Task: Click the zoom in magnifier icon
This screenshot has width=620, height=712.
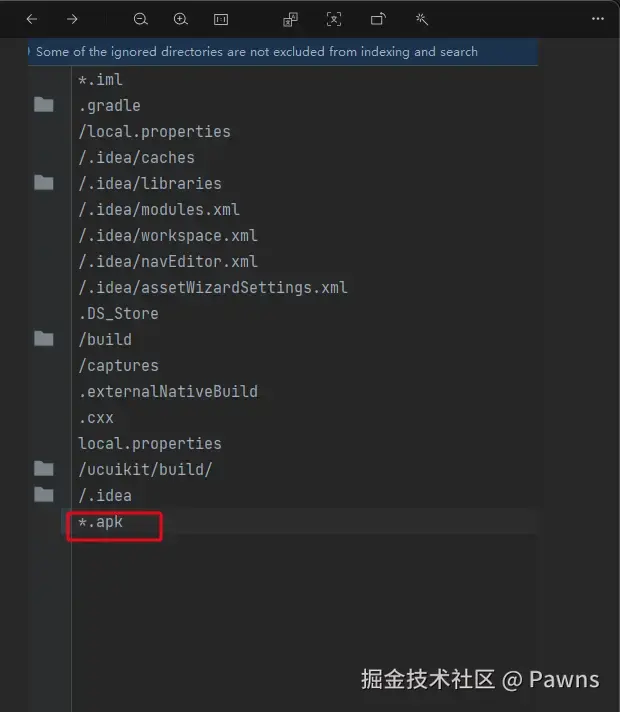Action: 181,19
